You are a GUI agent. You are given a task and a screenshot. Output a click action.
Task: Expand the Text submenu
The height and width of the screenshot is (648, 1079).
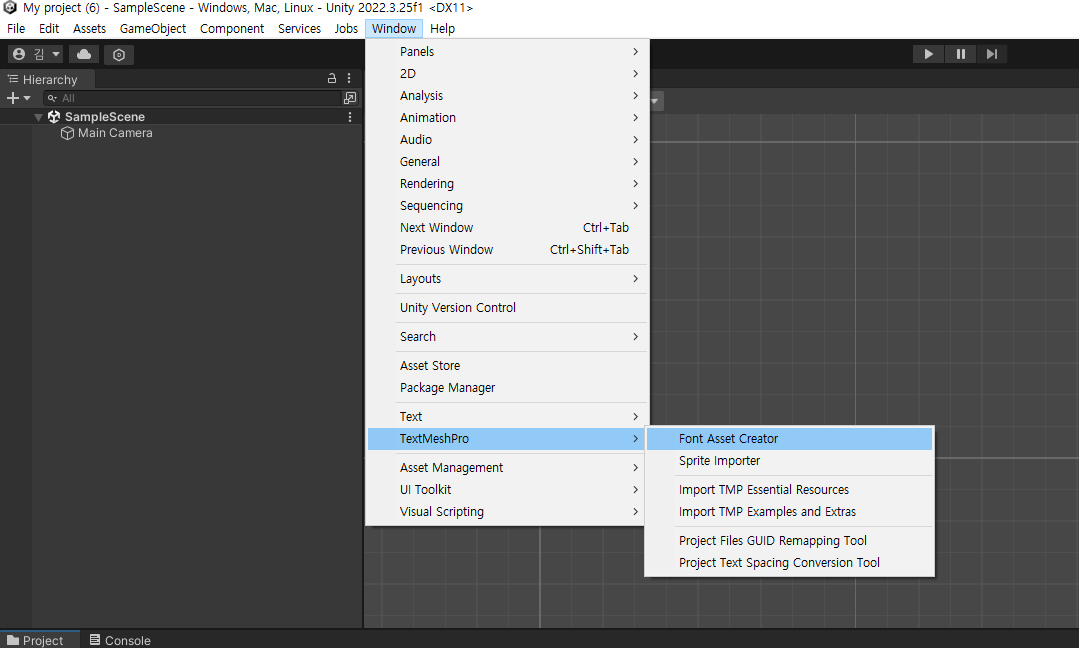tap(507, 416)
